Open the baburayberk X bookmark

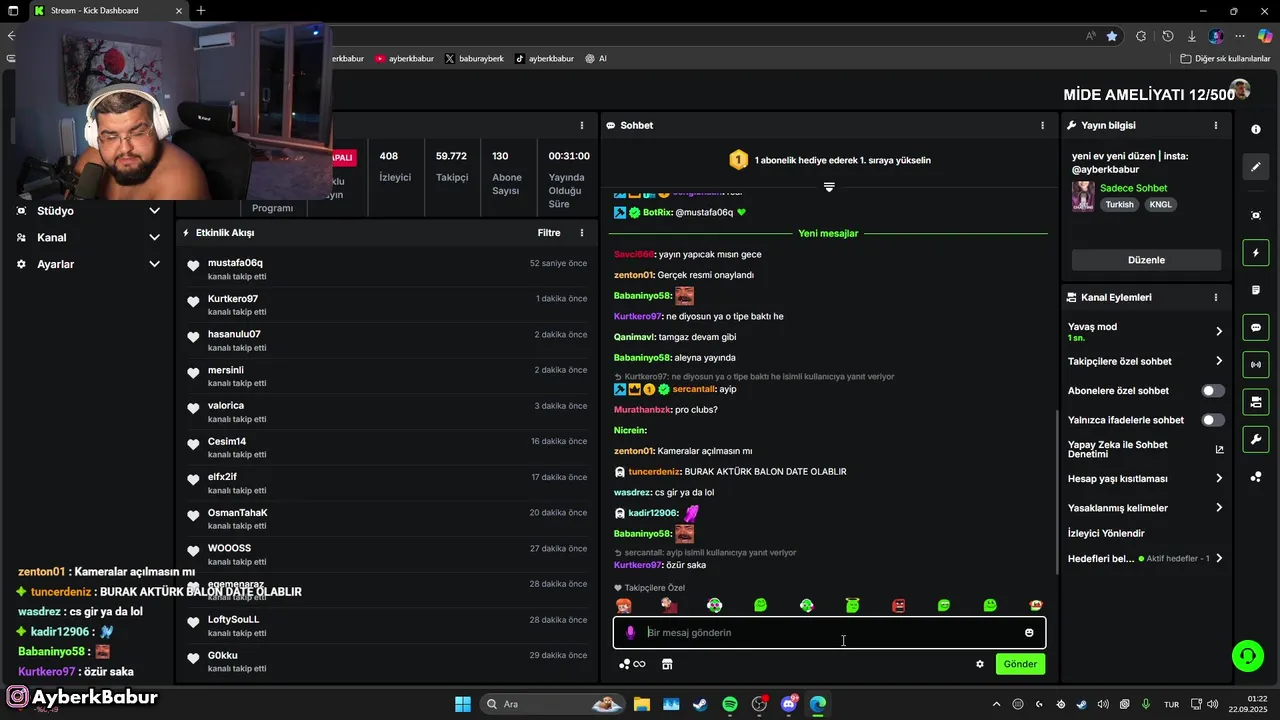(x=474, y=59)
